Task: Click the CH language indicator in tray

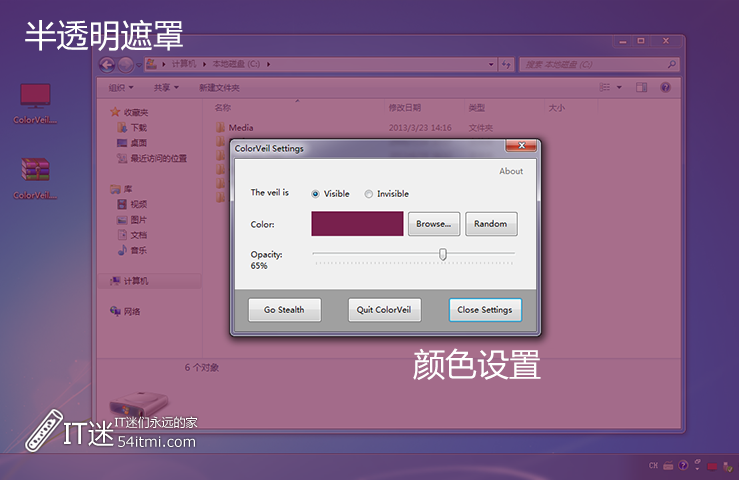Action: click(x=653, y=465)
